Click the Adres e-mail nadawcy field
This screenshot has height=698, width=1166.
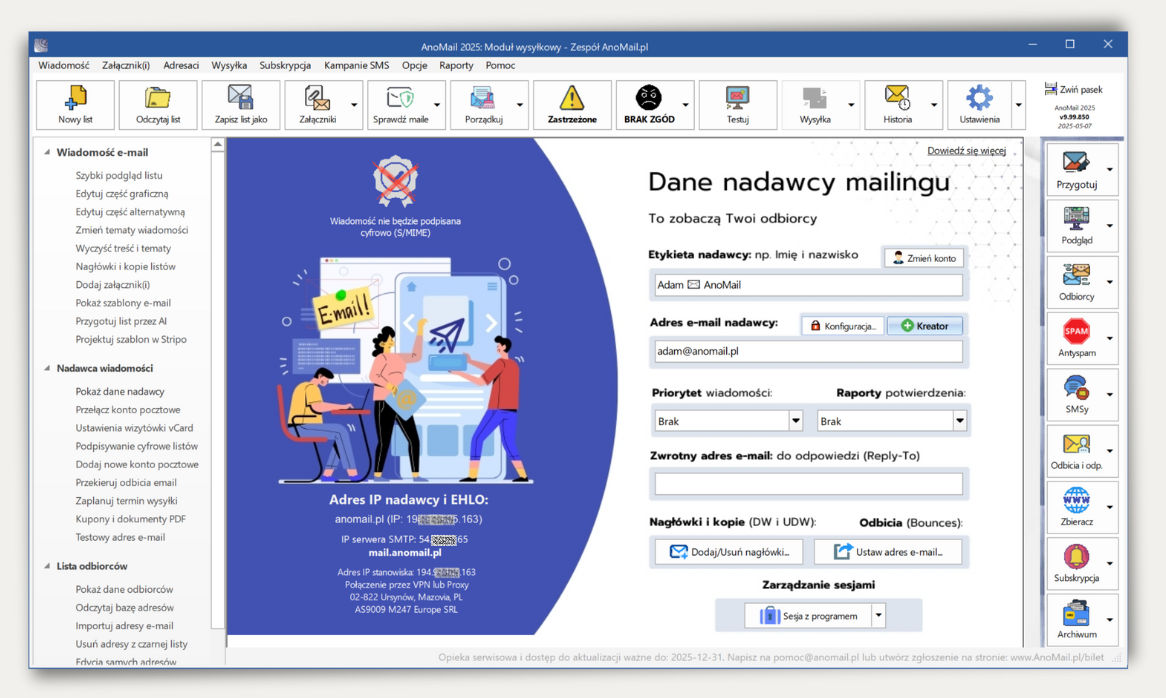pyautogui.click(x=808, y=352)
